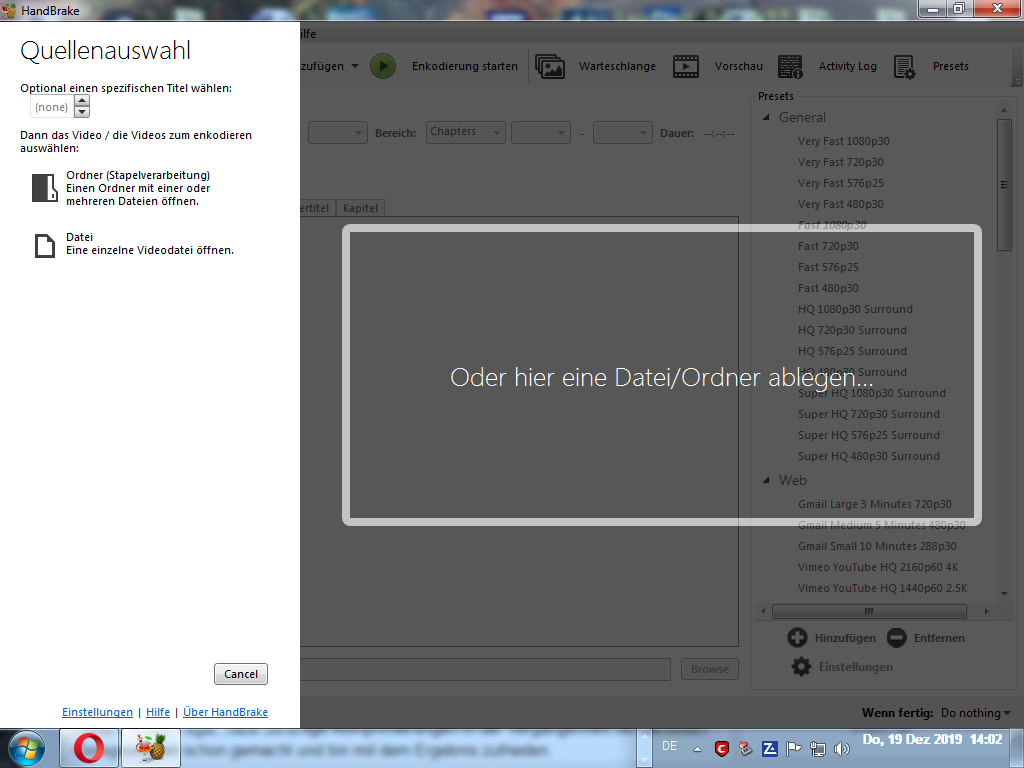Click the Entfernen preset button label
Screen dimensions: 1024x768
point(939,638)
